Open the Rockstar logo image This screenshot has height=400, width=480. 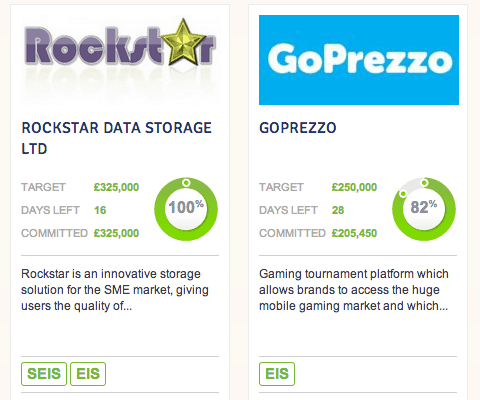coord(120,60)
